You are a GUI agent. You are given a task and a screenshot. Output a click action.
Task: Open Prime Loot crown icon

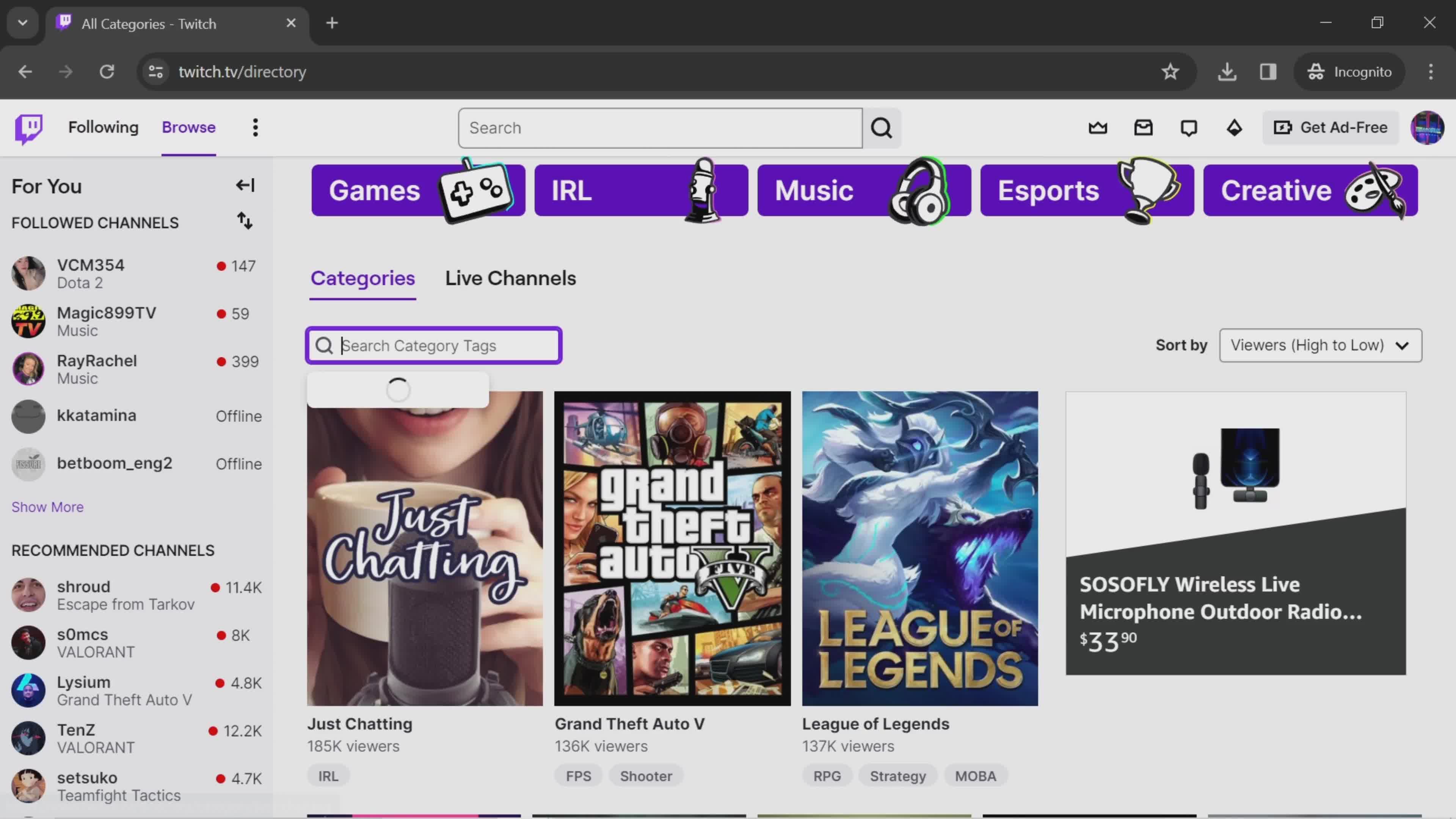[x=1098, y=128]
